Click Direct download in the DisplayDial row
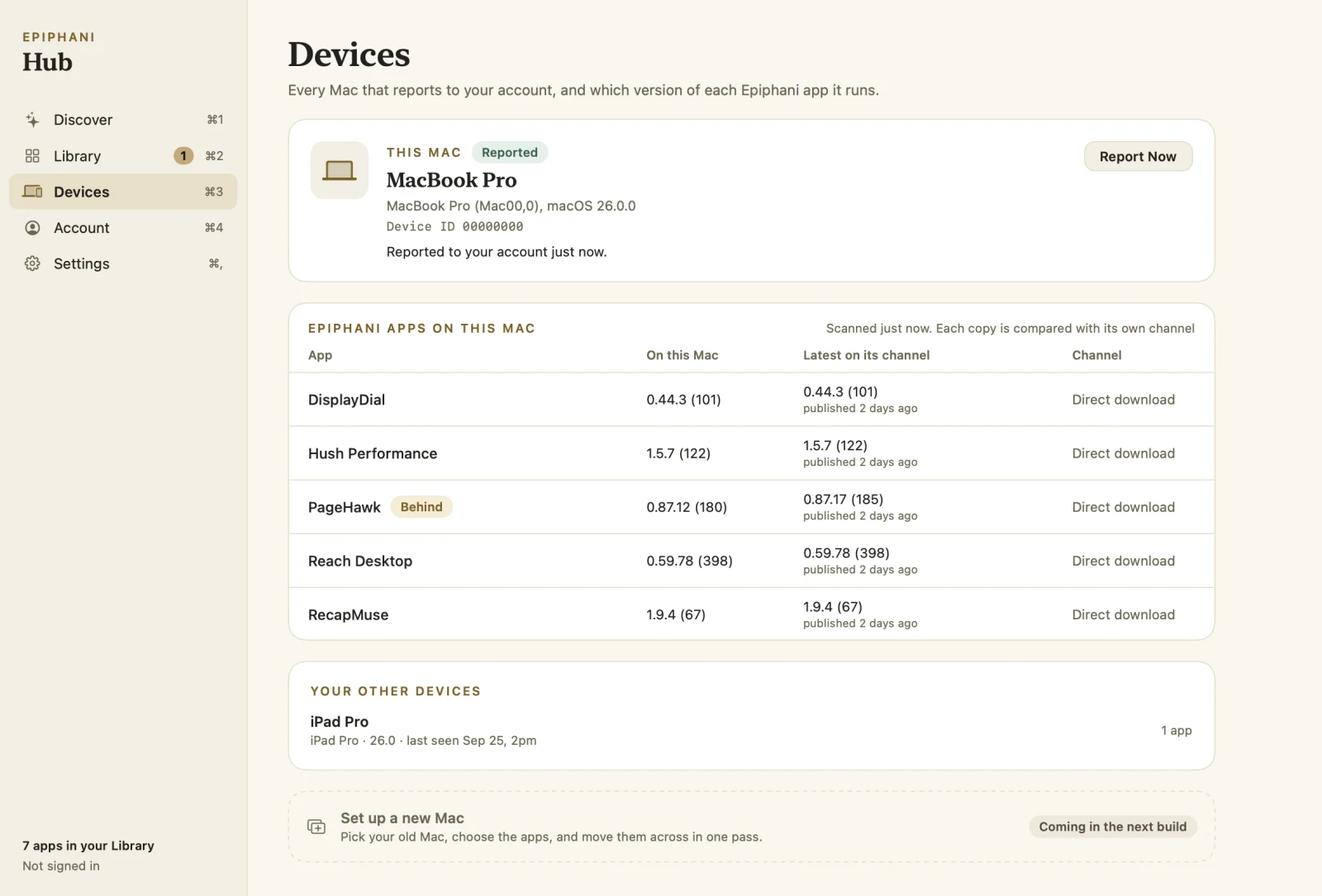 pyautogui.click(x=1123, y=400)
